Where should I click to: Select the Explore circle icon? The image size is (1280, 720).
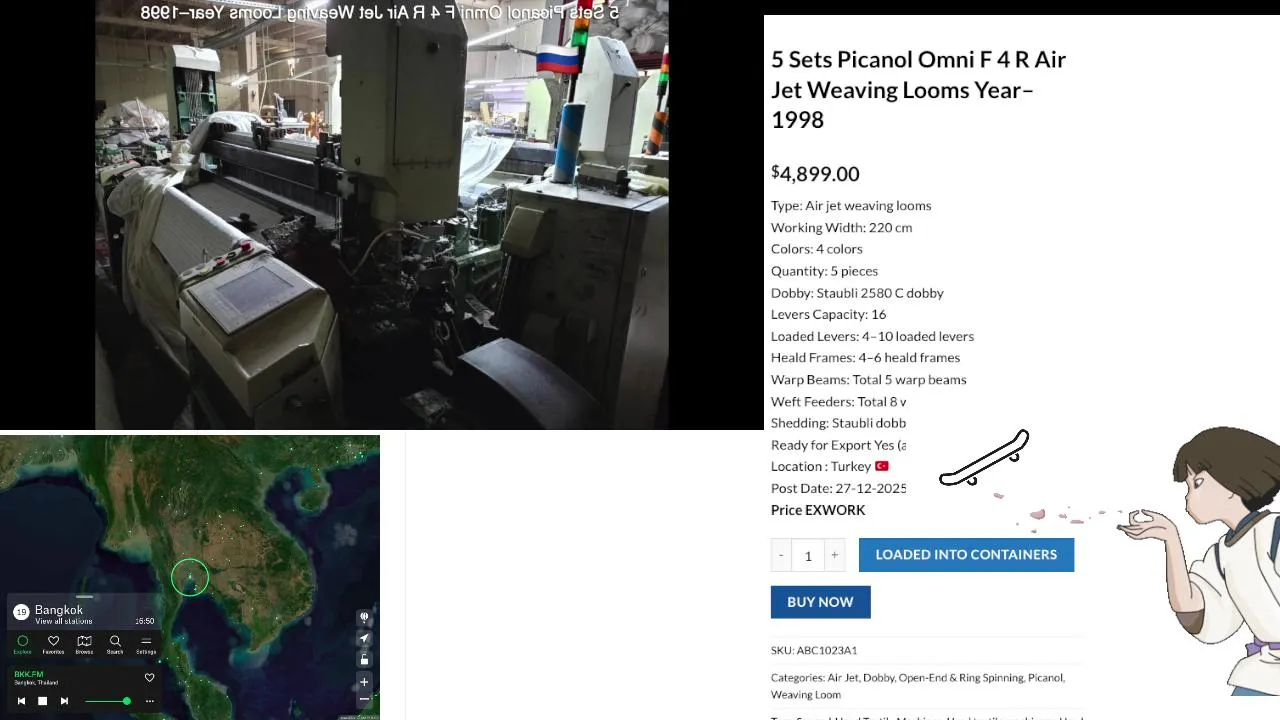[22, 644]
